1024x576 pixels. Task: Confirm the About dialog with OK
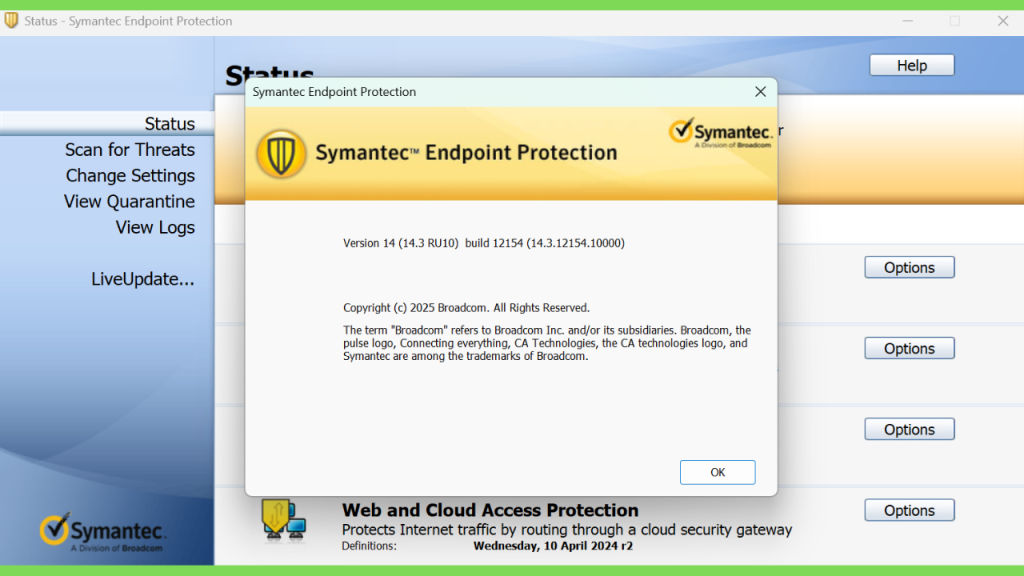(717, 472)
